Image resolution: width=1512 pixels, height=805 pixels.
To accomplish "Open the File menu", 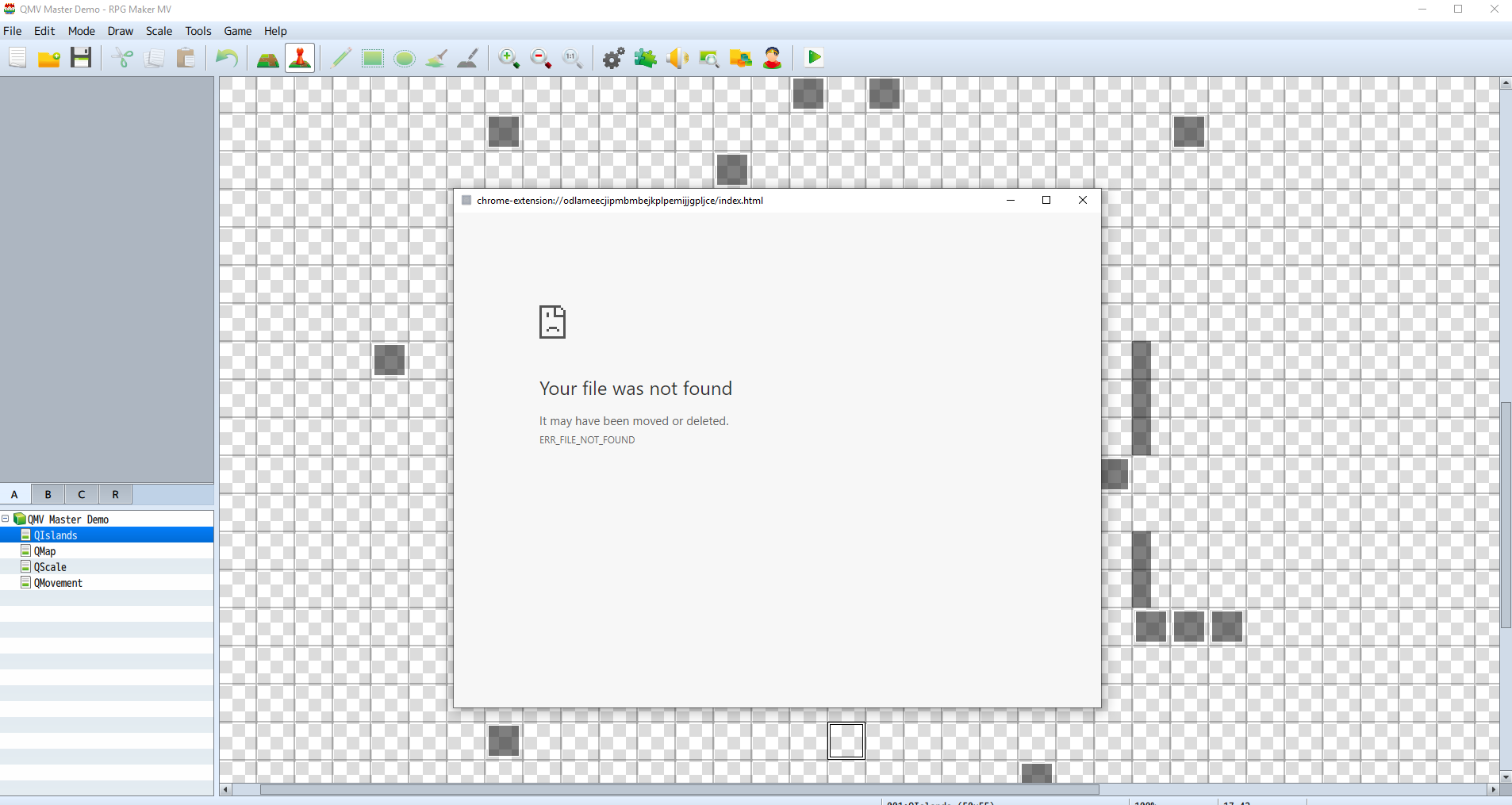I will click(13, 31).
